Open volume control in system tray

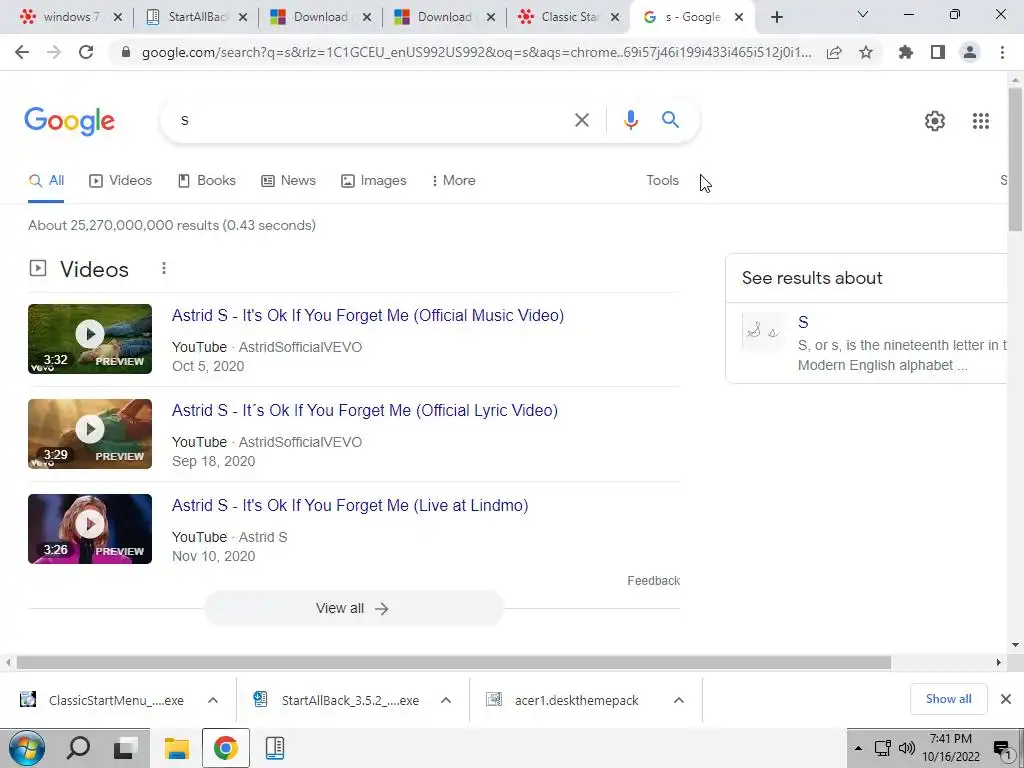click(x=906, y=748)
